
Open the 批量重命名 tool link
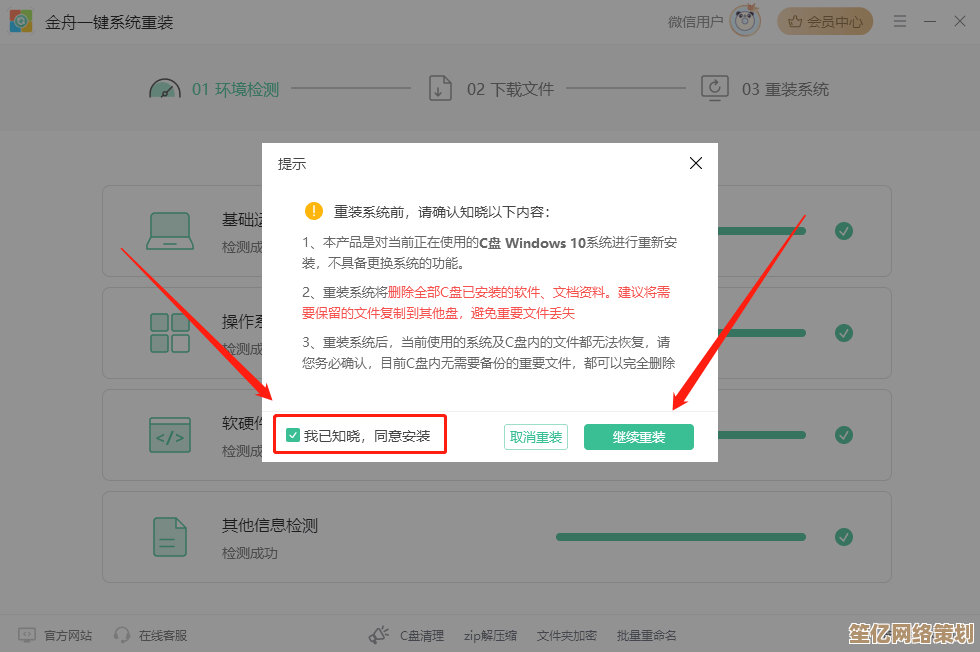tap(646, 636)
